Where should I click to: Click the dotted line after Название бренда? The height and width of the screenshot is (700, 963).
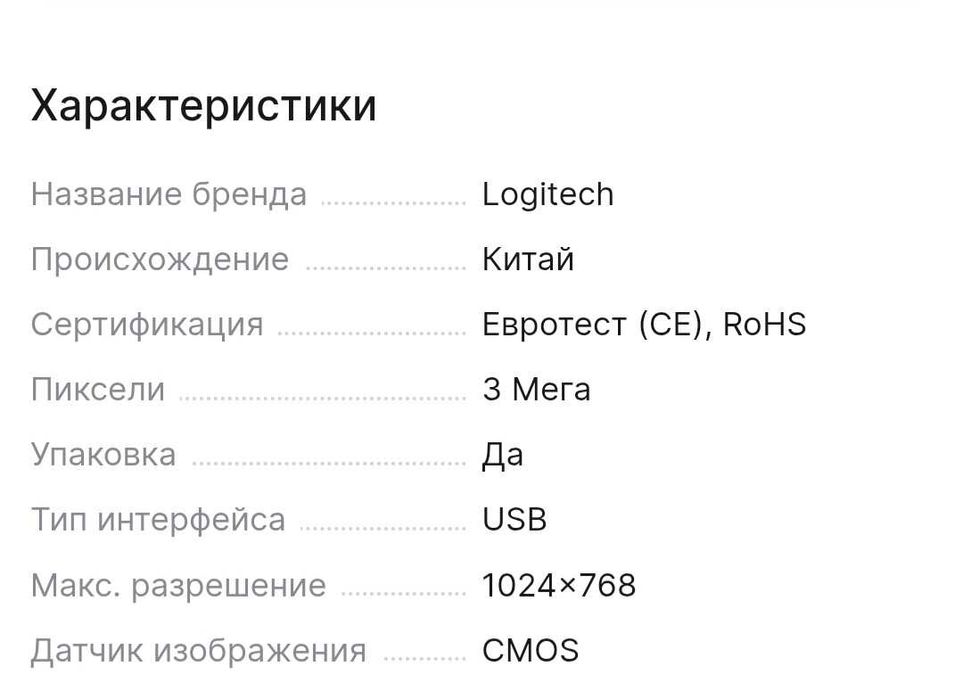pos(393,202)
